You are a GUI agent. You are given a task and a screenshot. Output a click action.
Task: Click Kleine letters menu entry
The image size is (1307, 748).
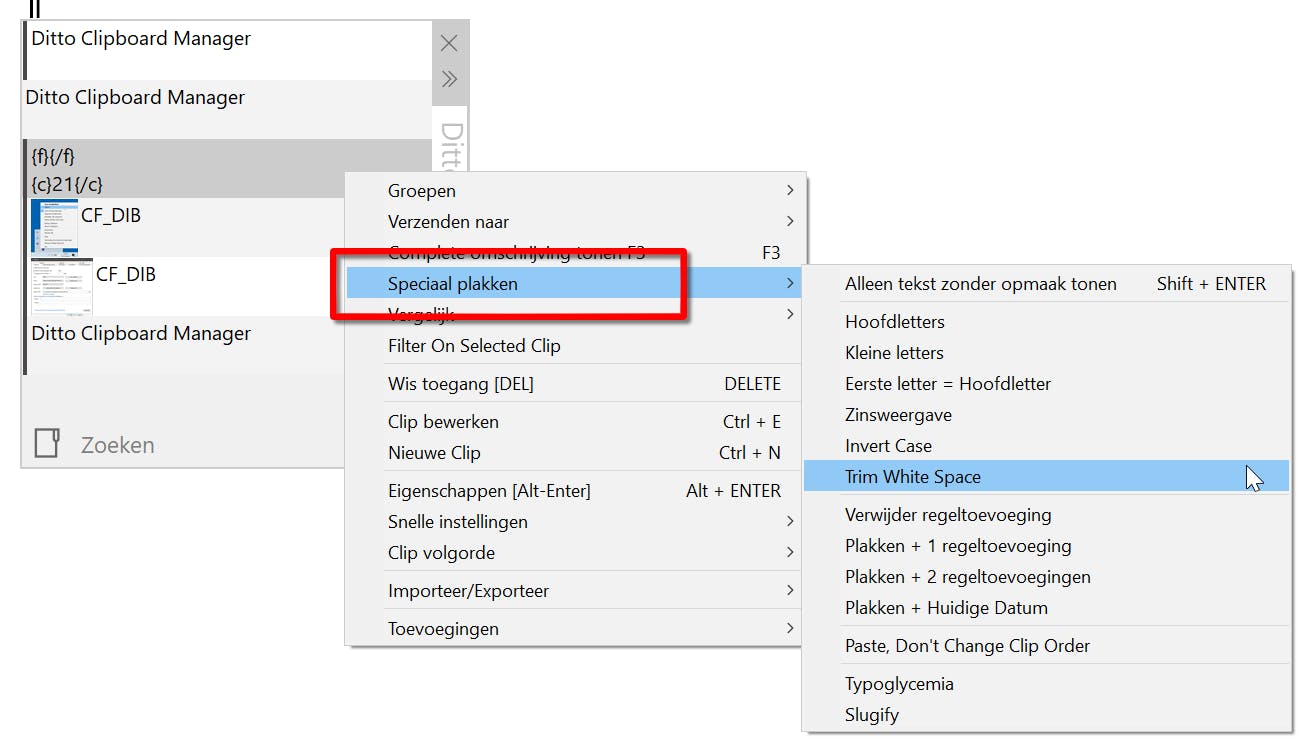point(894,353)
